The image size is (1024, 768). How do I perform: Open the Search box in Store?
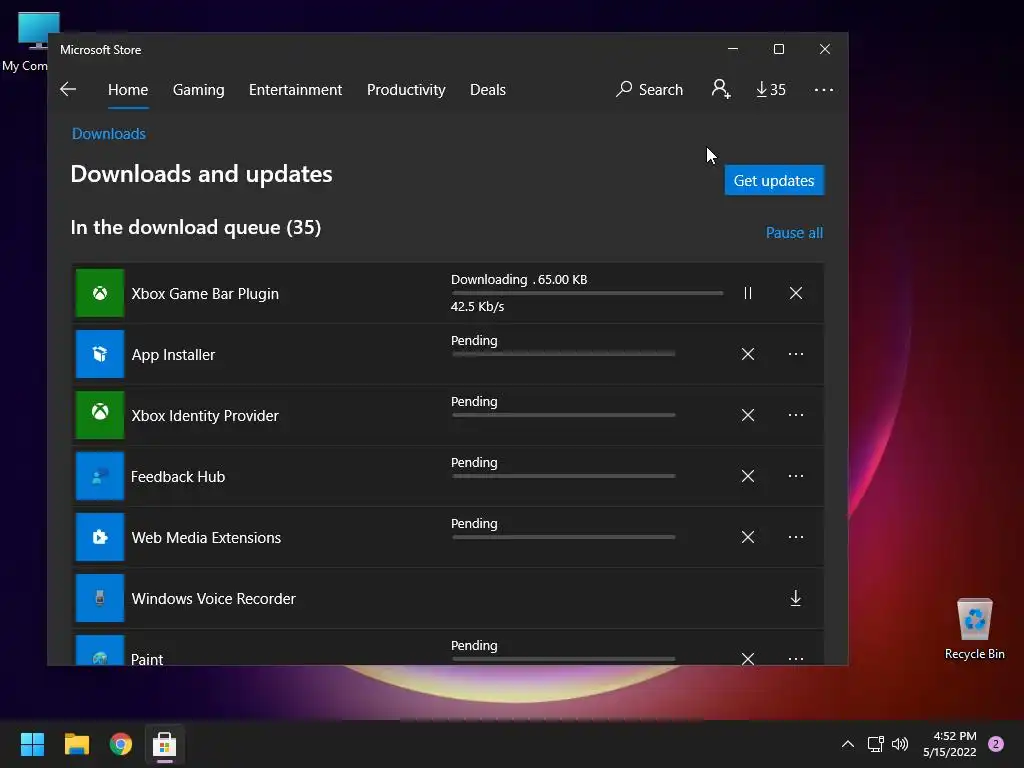[x=649, y=89]
